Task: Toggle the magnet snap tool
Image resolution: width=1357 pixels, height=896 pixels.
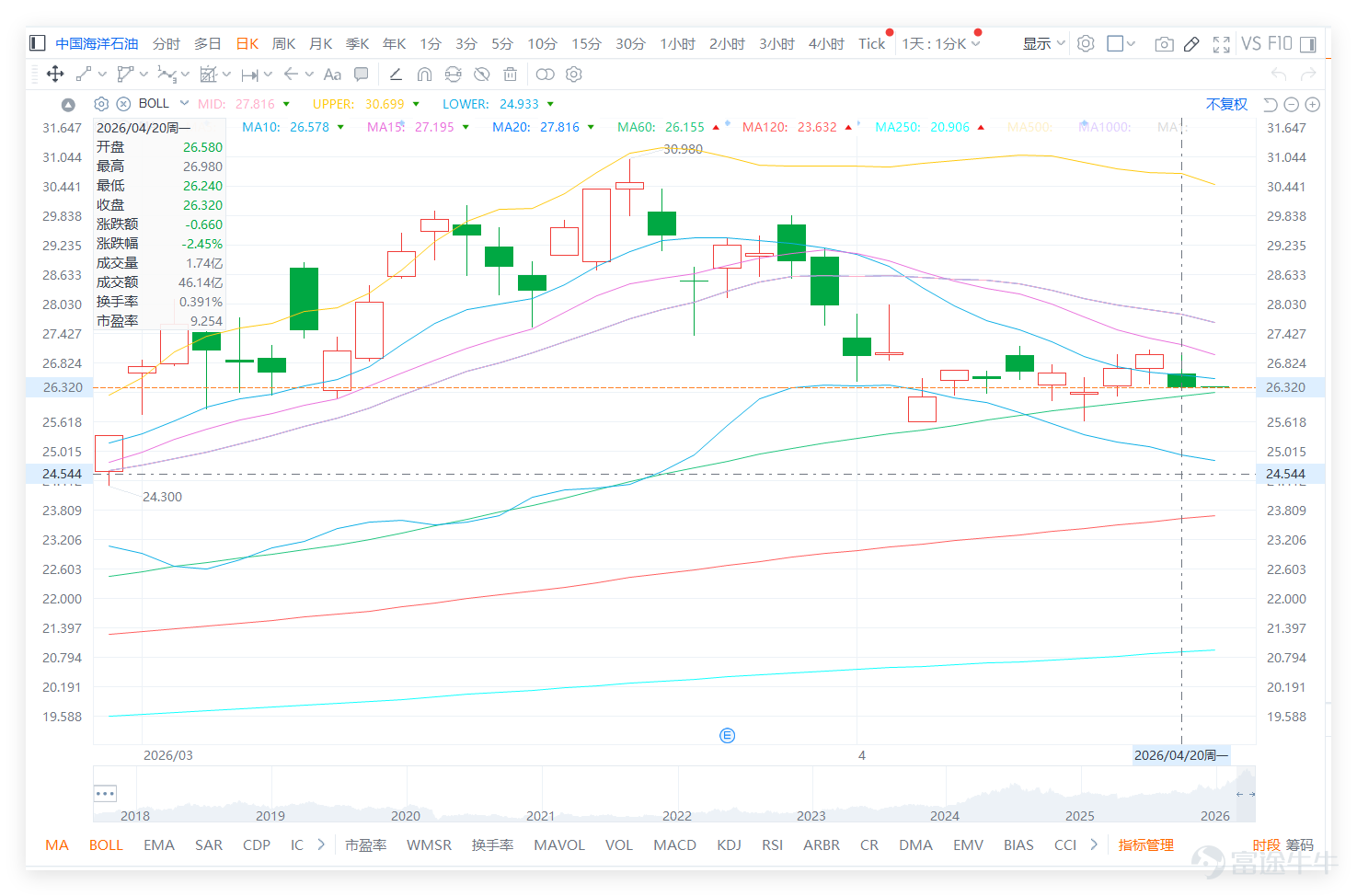Action: [424, 75]
